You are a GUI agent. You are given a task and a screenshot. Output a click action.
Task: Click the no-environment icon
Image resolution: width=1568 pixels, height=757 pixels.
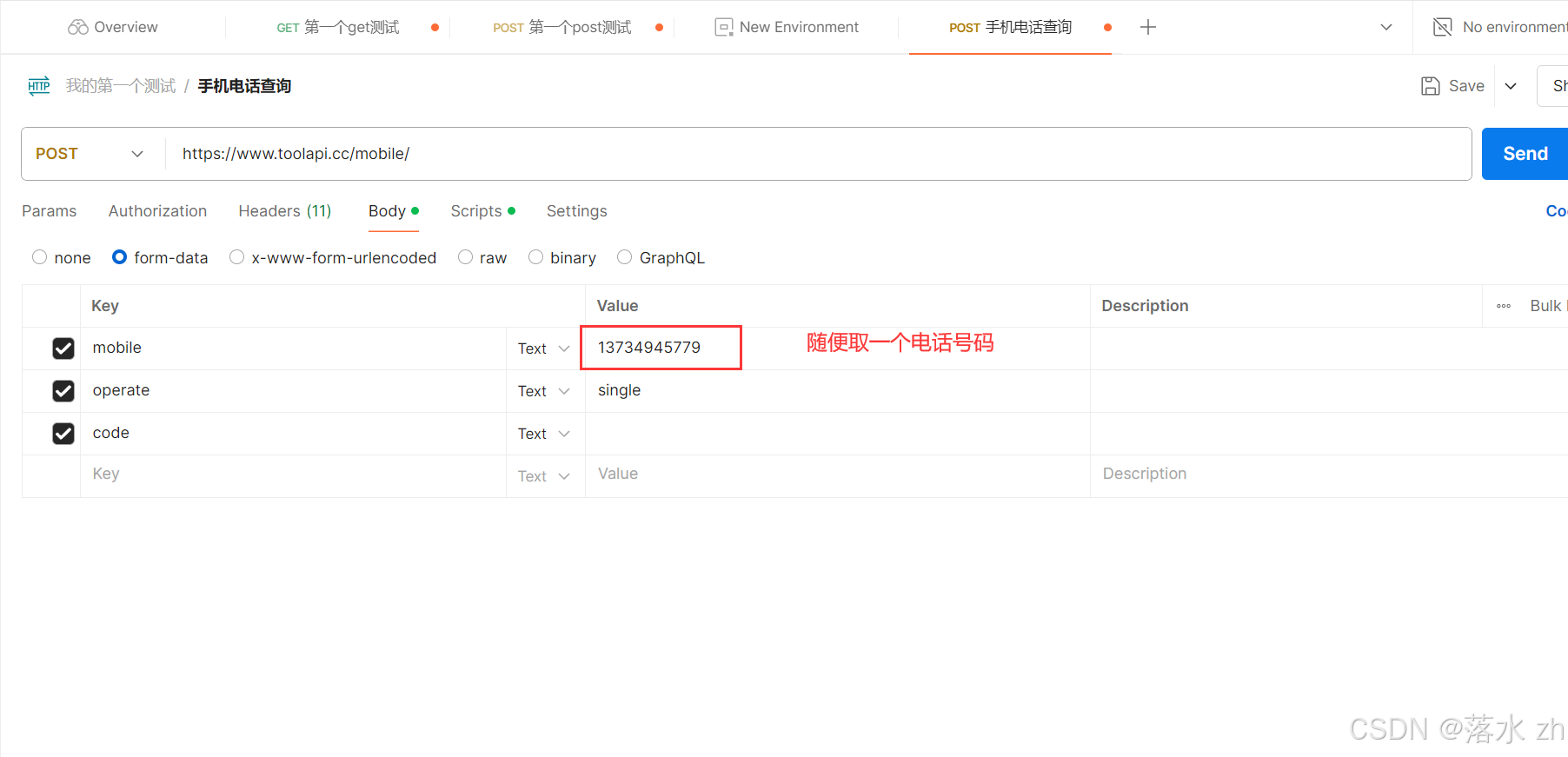(x=1443, y=27)
